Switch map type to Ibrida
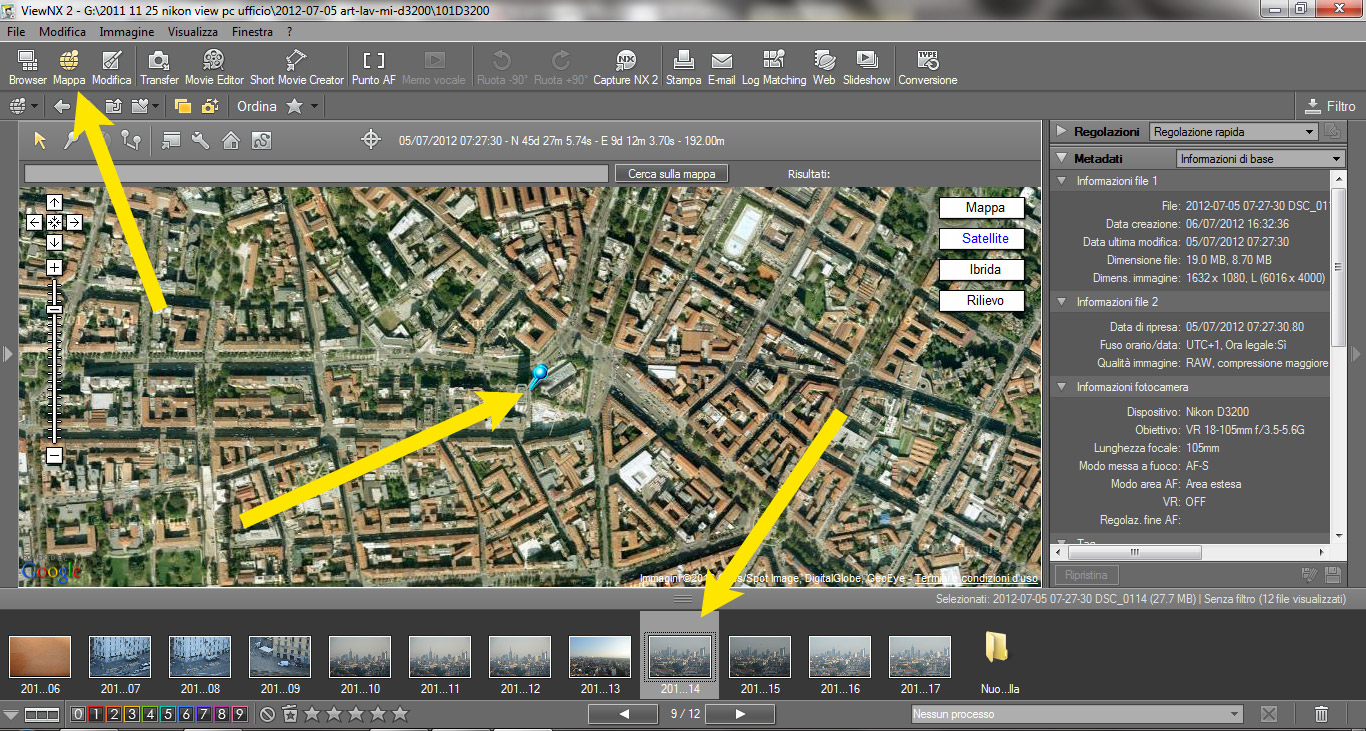The width and height of the screenshot is (1366, 731). pyautogui.click(x=984, y=270)
